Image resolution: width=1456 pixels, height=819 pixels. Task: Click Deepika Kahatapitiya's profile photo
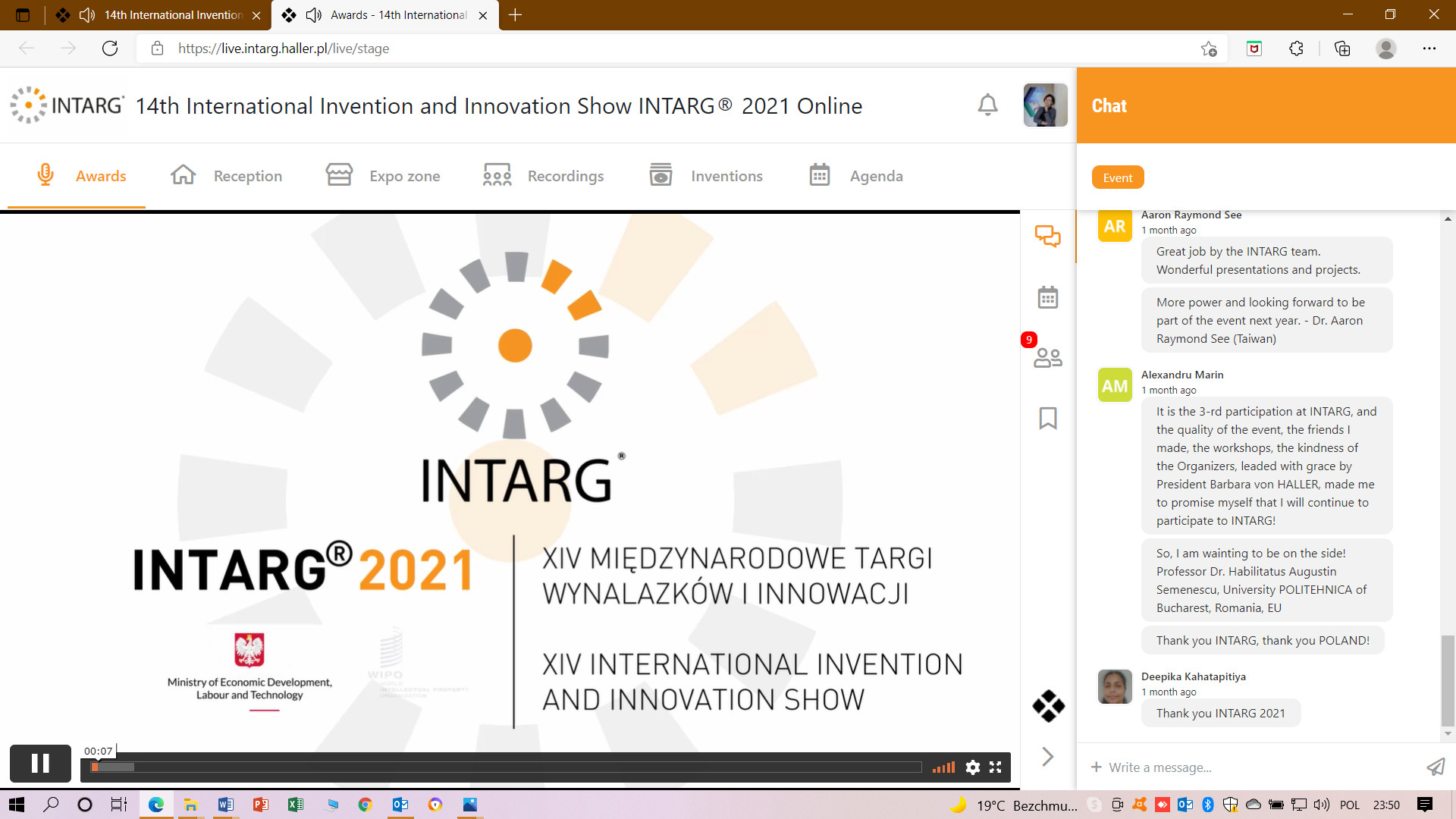coord(1115,687)
